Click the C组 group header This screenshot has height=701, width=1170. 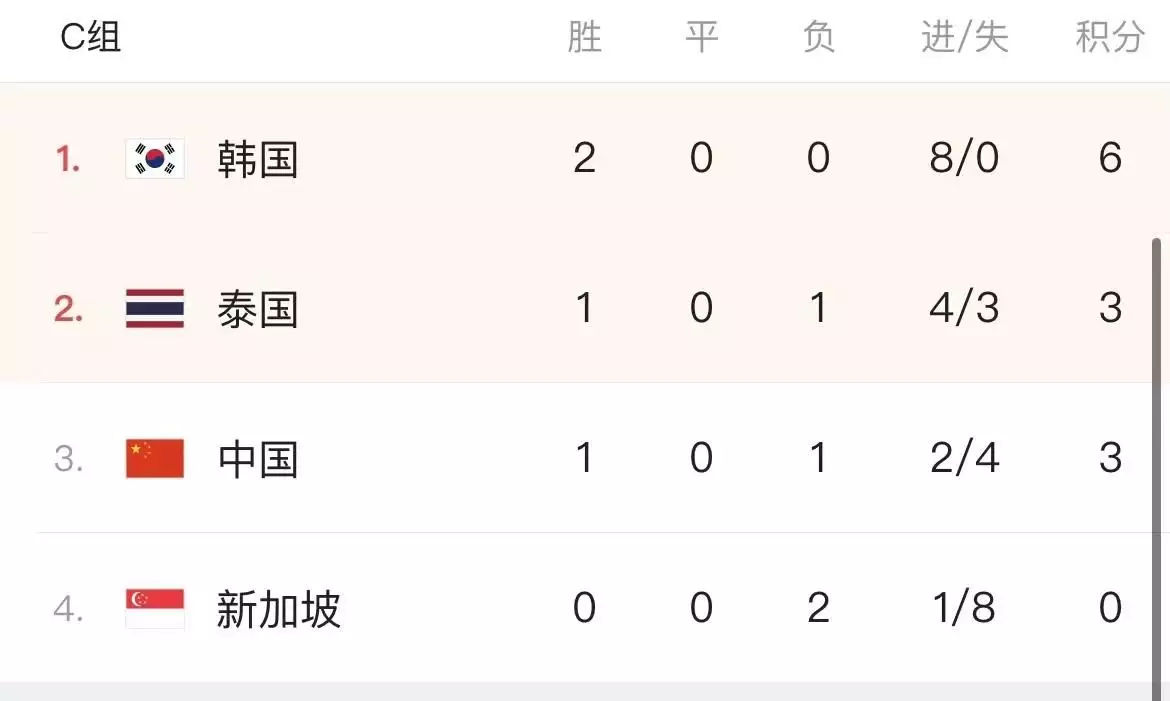[x=91, y=38]
